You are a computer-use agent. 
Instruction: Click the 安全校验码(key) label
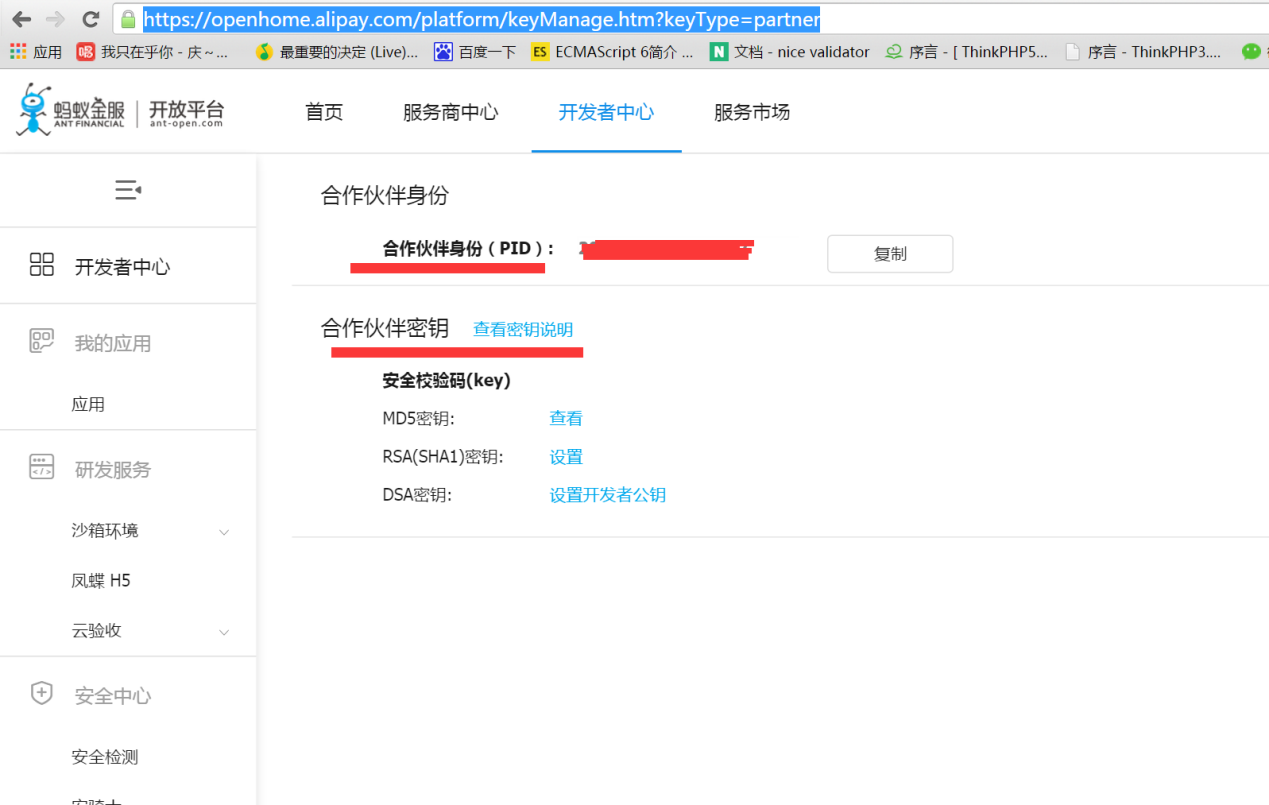coord(447,381)
